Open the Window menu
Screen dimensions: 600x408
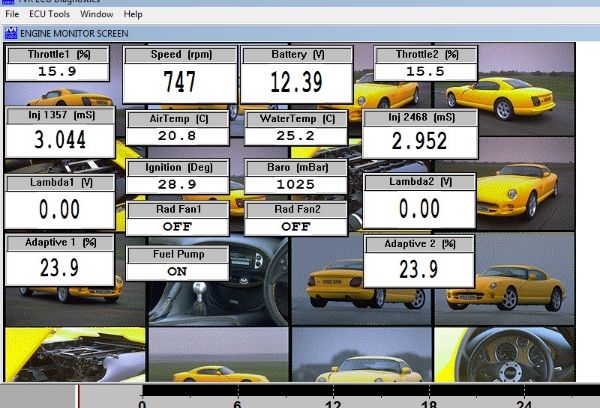tap(96, 15)
